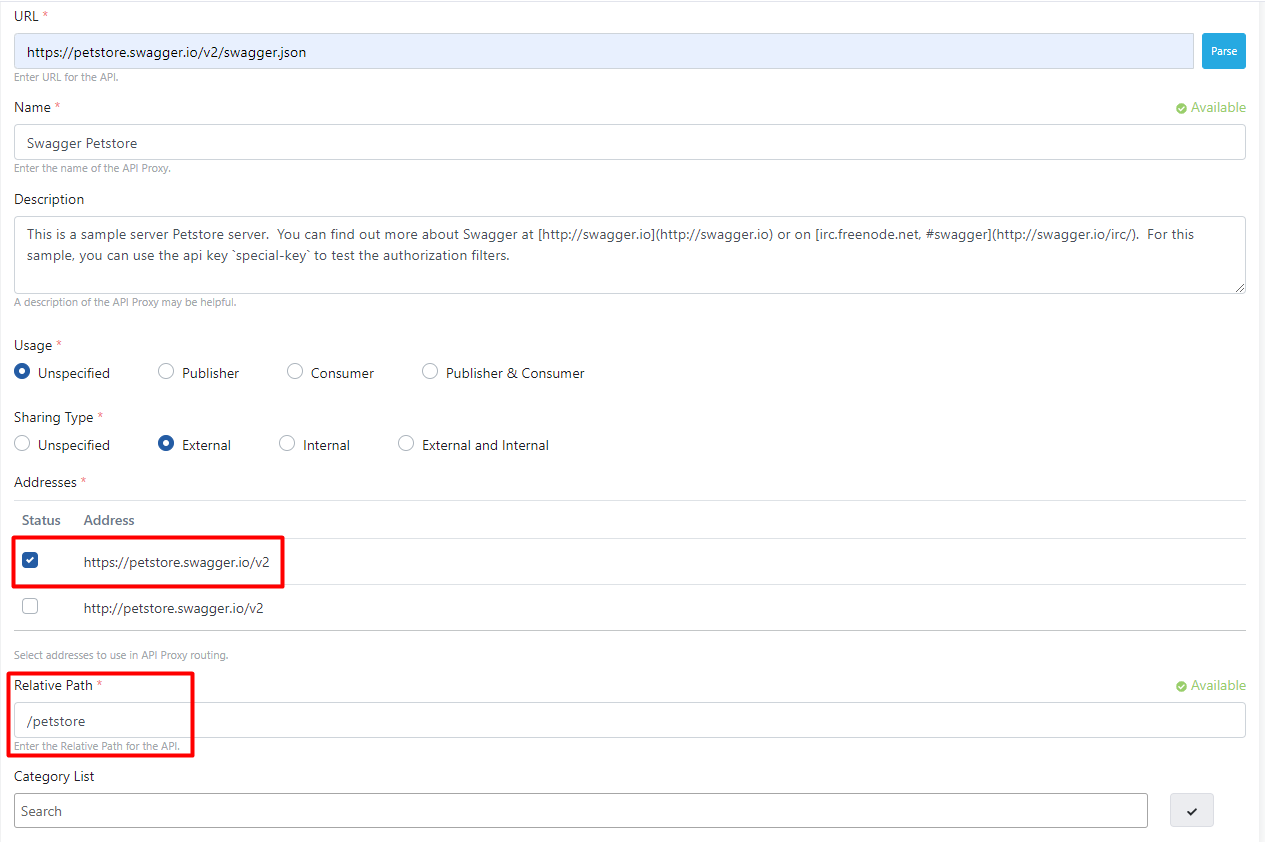
Task: Enable the http petstore address checkbox
Action: [x=30, y=606]
